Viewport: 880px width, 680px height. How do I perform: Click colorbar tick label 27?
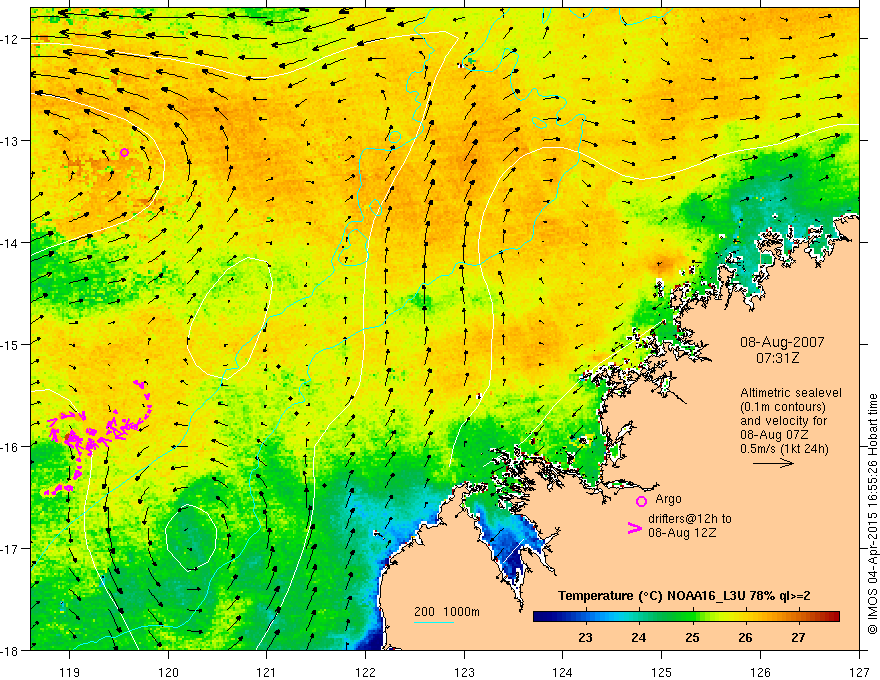click(x=798, y=637)
